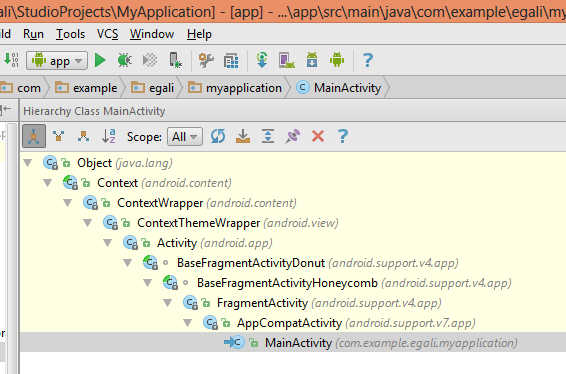Collapse the BaseFragmentActivityDonut node
Screen dimensions: 566x374
pos(128,263)
